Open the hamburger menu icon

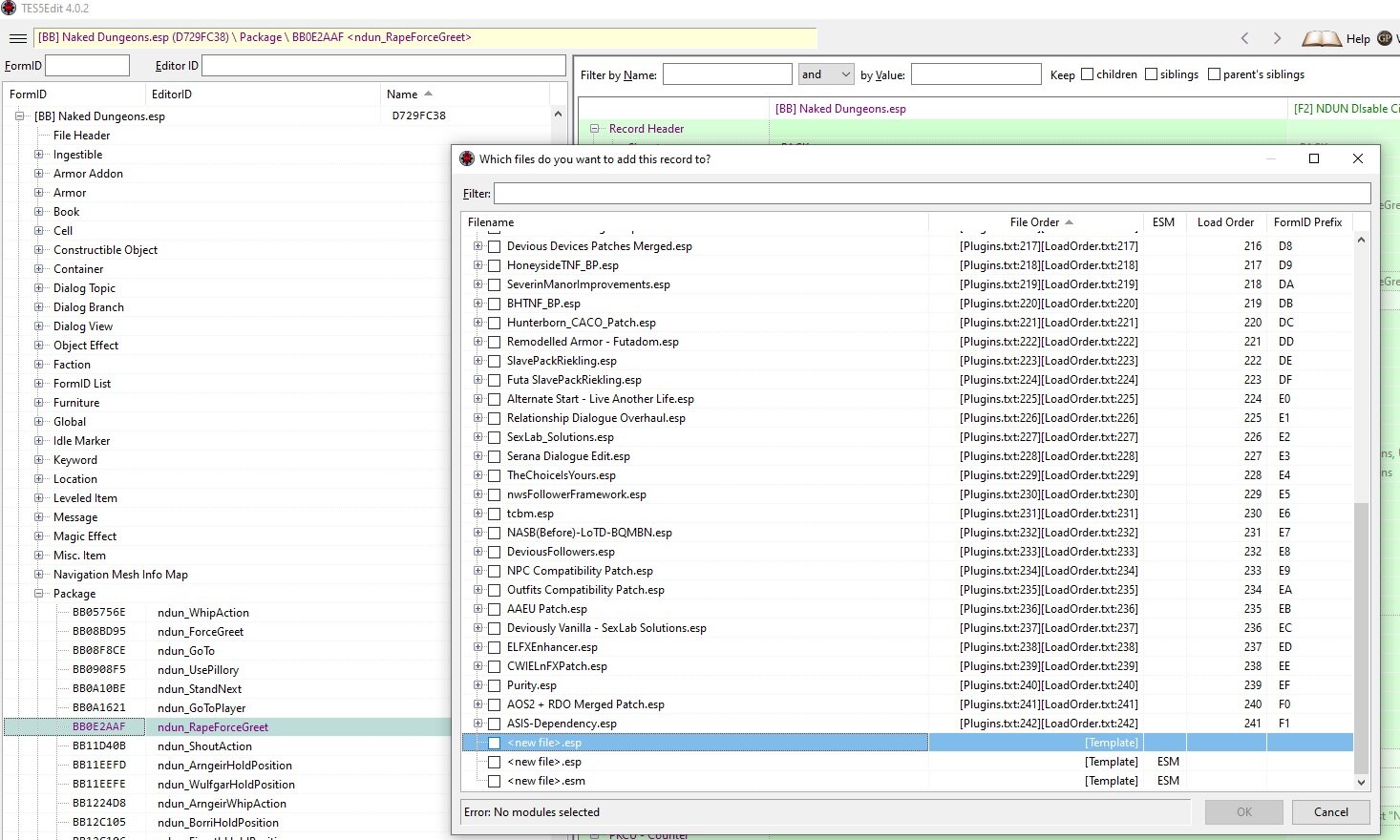(18, 38)
